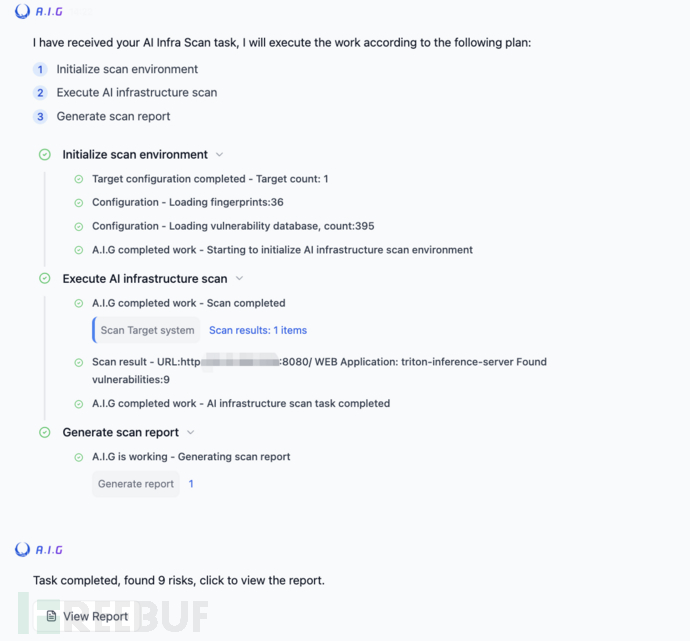Screen dimensions: 690x641
Task: Click check icon beside Loading vulnerability database
Action: pos(78,227)
